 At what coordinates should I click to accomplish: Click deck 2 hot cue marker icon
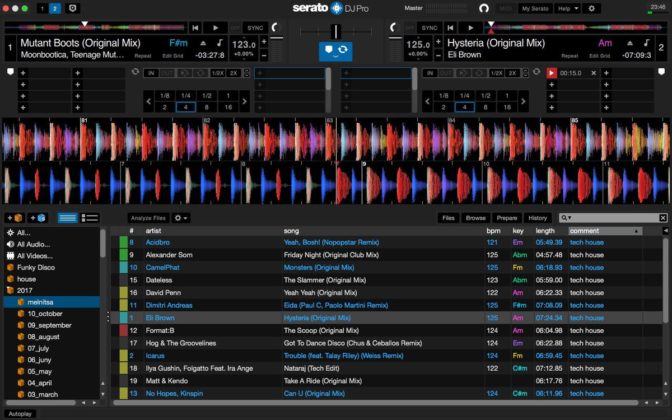661,72
